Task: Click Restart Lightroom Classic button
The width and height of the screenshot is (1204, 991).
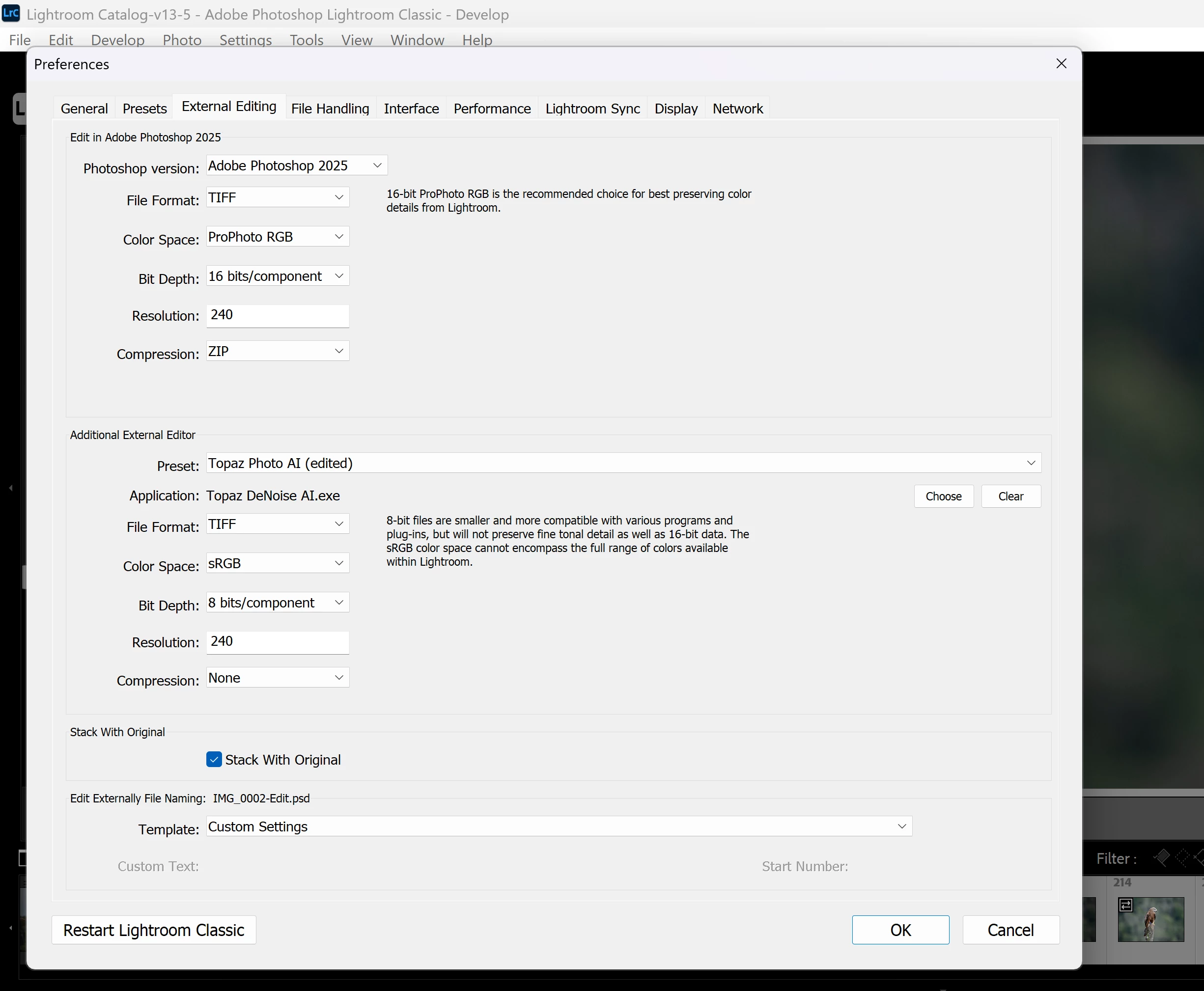Action: coord(154,930)
